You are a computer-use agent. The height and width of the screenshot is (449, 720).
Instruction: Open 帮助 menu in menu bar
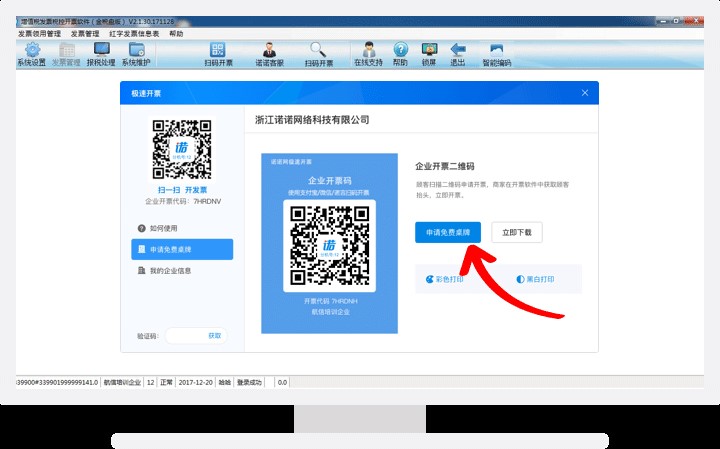(x=176, y=34)
